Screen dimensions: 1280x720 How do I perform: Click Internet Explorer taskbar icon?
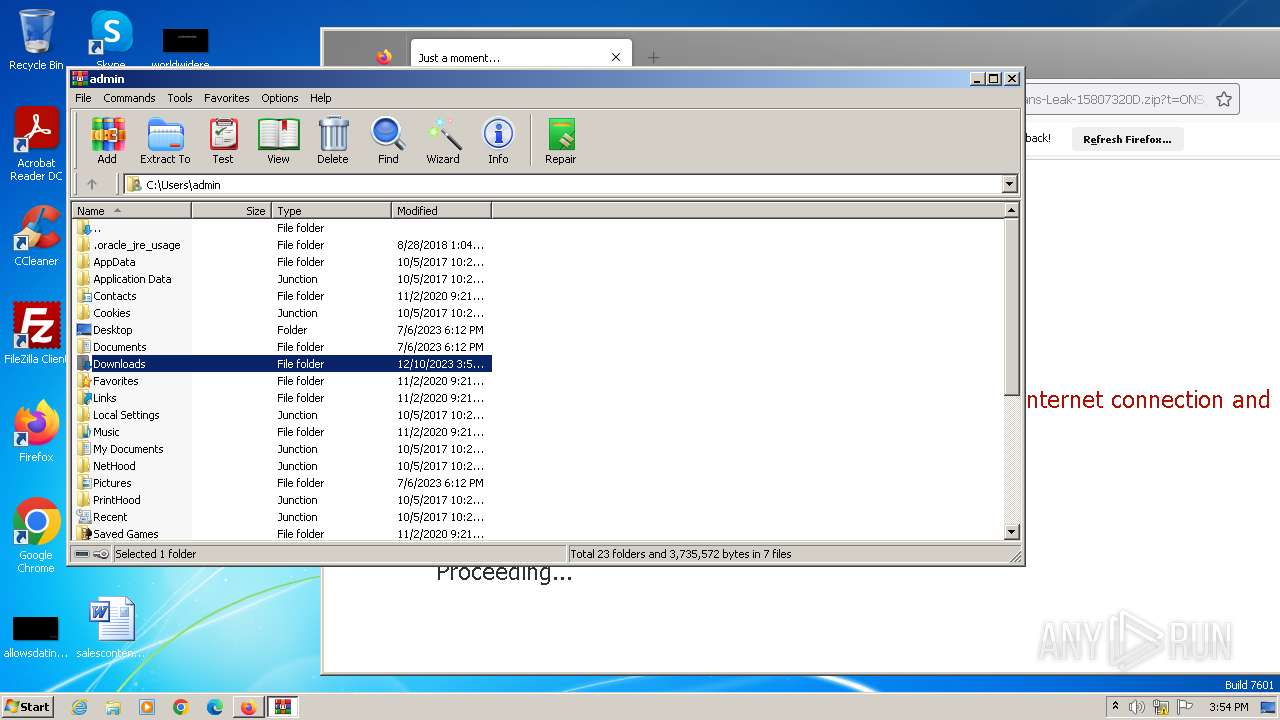click(x=79, y=707)
